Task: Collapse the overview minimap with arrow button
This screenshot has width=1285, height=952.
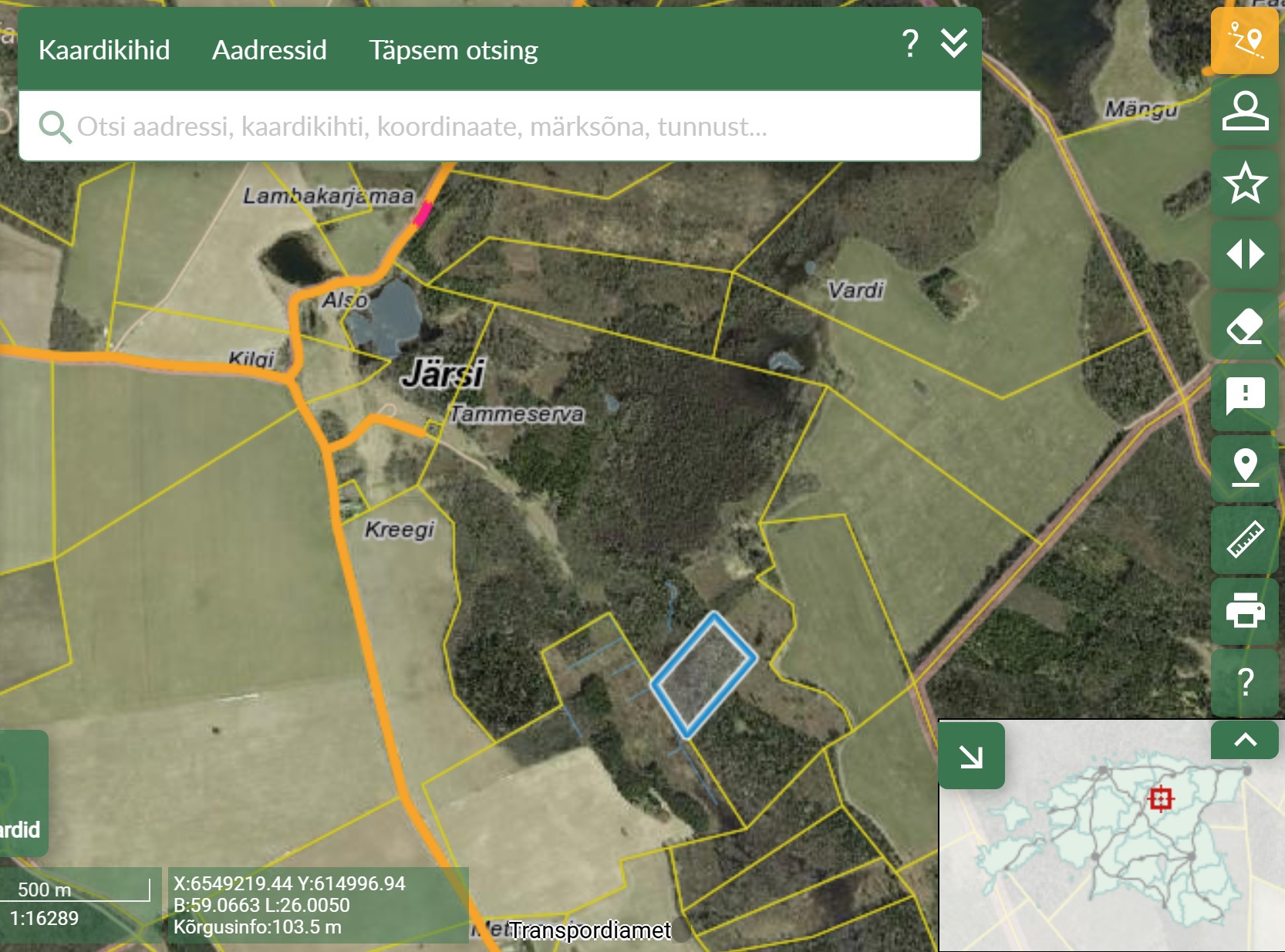Action: coord(971,756)
